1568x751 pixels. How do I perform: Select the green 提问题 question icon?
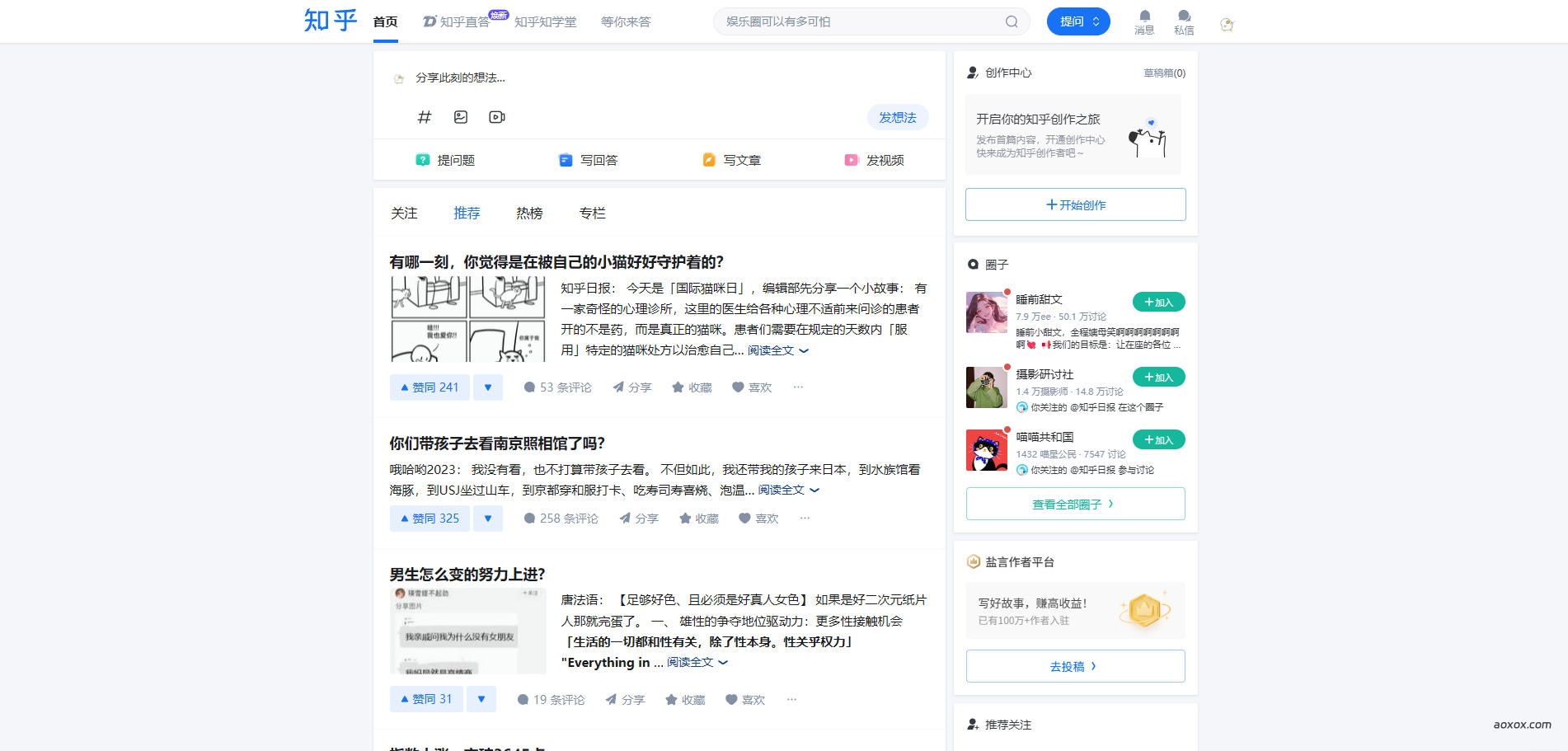tap(422, 160)
